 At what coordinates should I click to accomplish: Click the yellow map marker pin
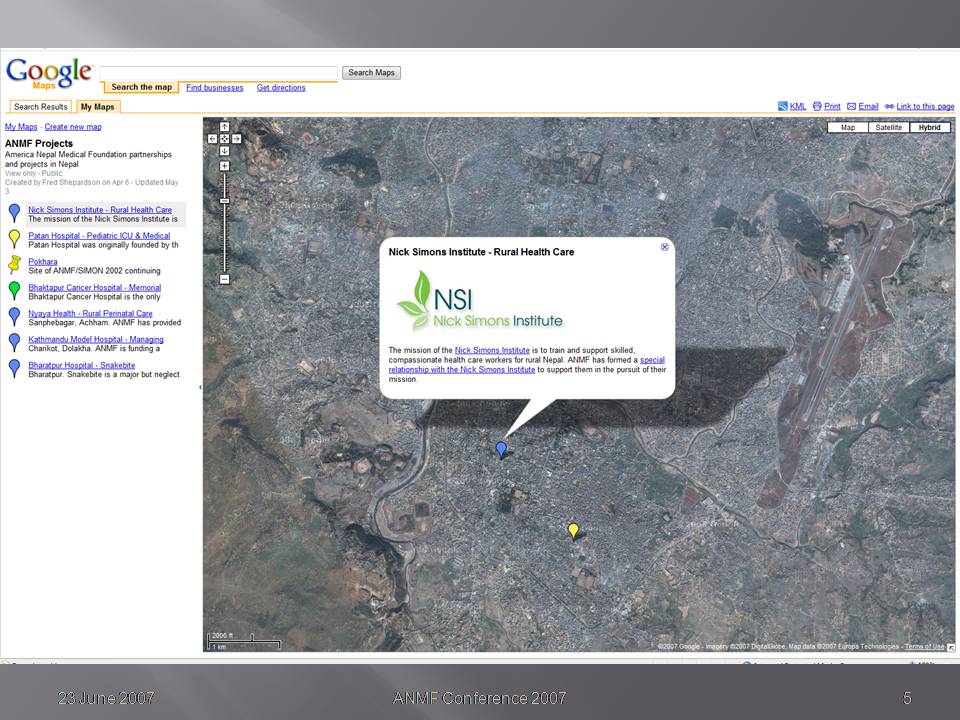point(573,529)
